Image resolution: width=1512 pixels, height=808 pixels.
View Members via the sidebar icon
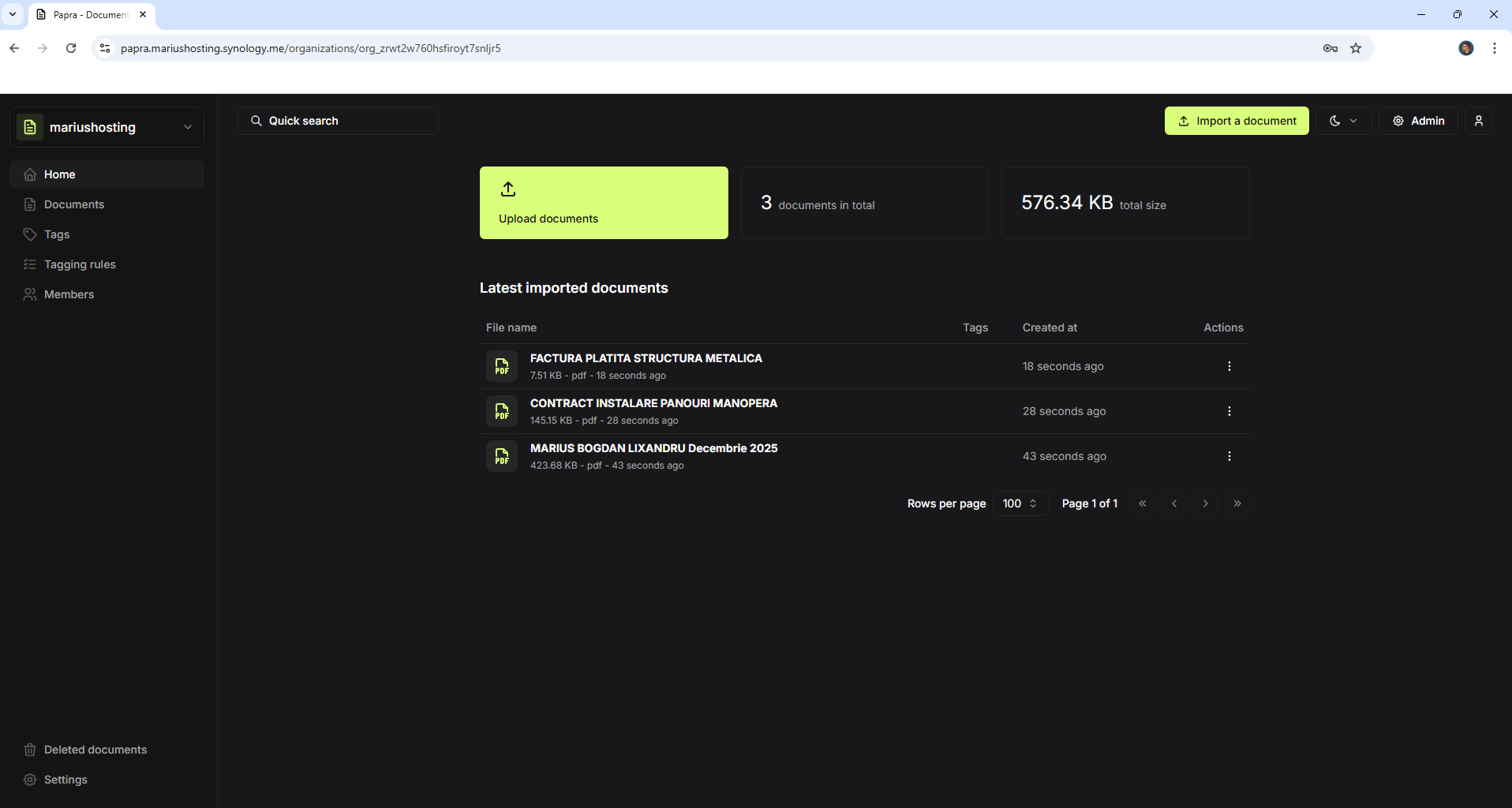click(30, 294)
